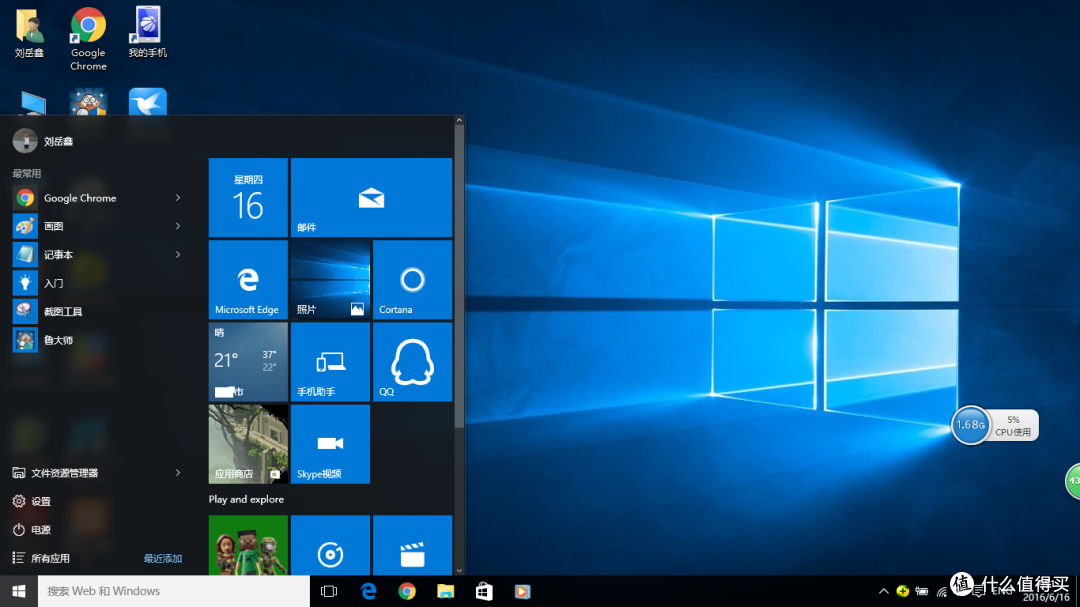Launch the QQ penguin tile
This screenshot has width=1080, height=607.
(413, 362)
